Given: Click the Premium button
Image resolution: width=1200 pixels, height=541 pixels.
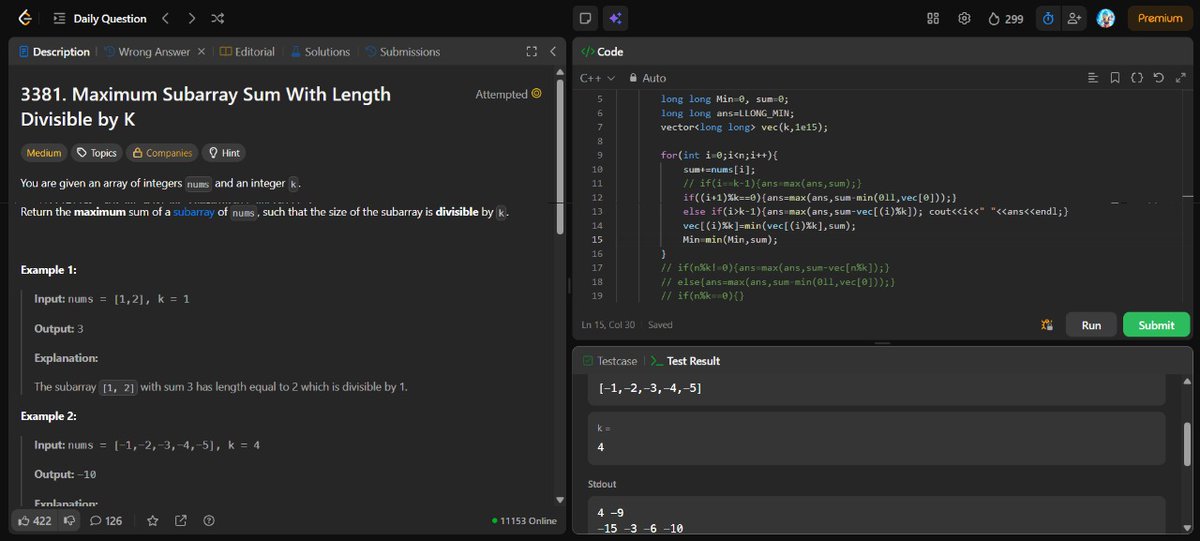Looking at the screenshot, I should click(x=1160, y=18).
